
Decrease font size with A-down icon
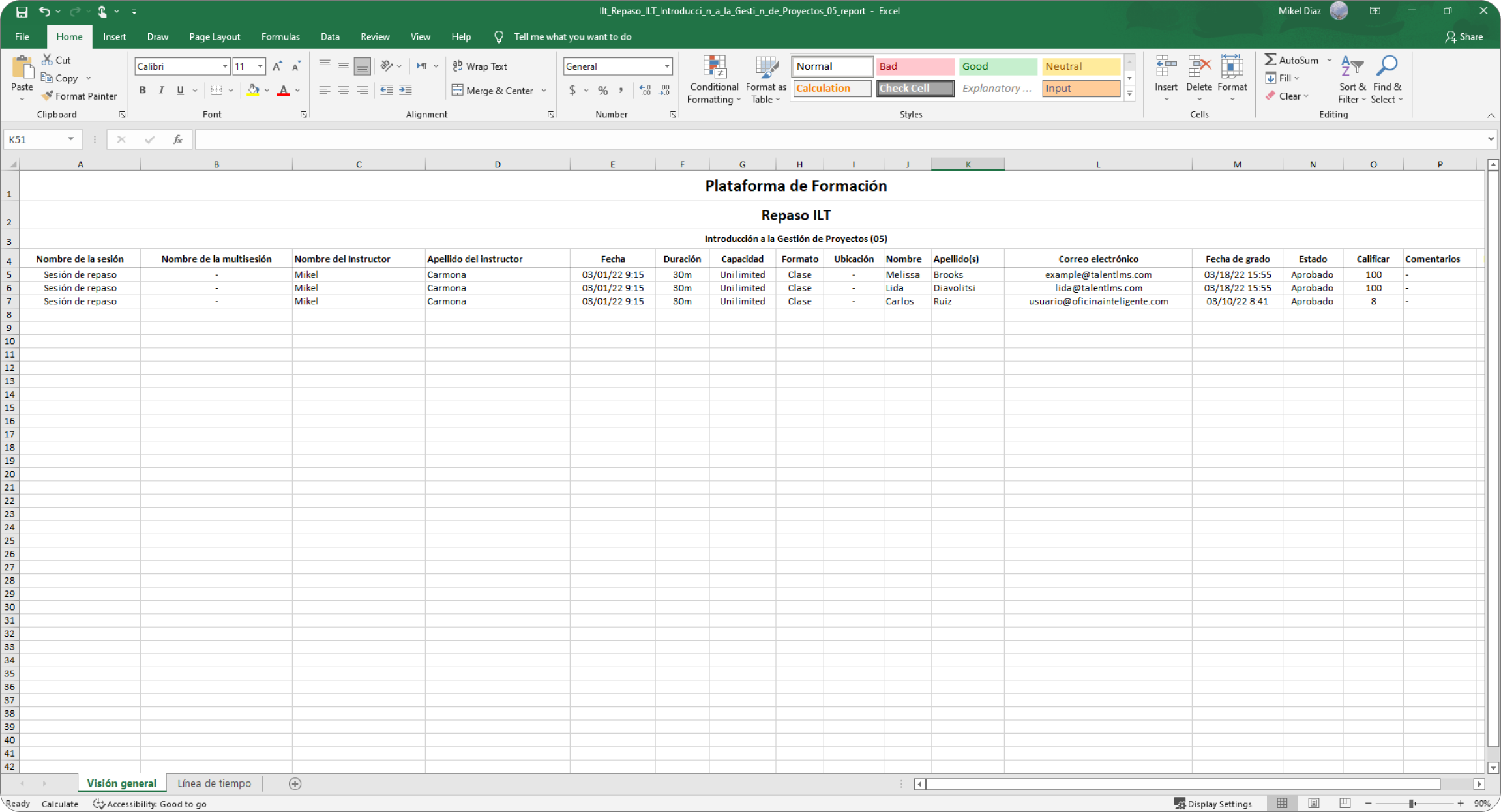coord(296,66)
